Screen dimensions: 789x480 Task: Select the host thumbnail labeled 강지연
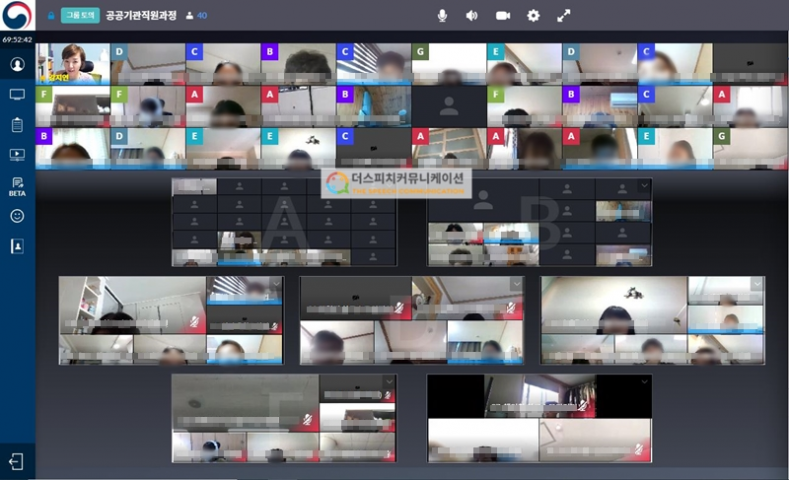point(73,63)
